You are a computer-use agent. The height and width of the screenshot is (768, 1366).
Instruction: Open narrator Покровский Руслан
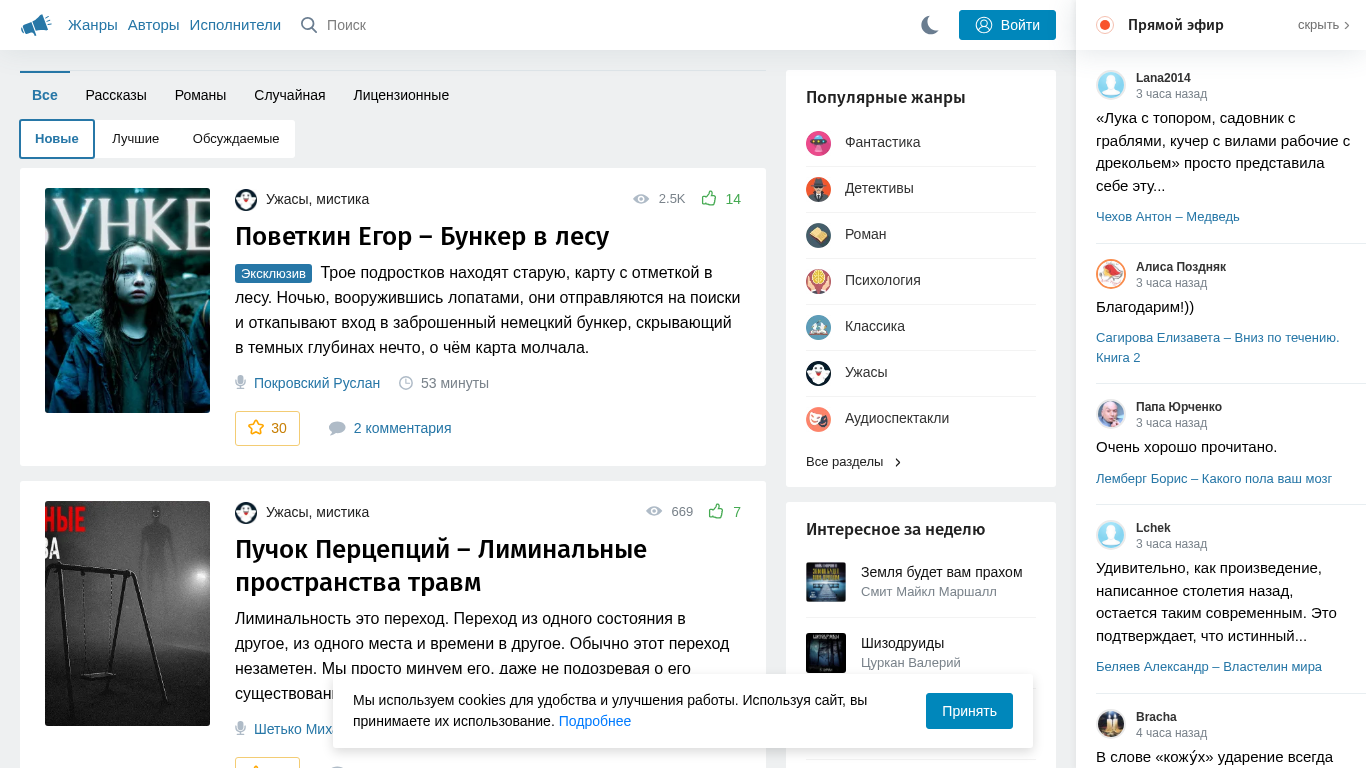click(x=317, y=383)
